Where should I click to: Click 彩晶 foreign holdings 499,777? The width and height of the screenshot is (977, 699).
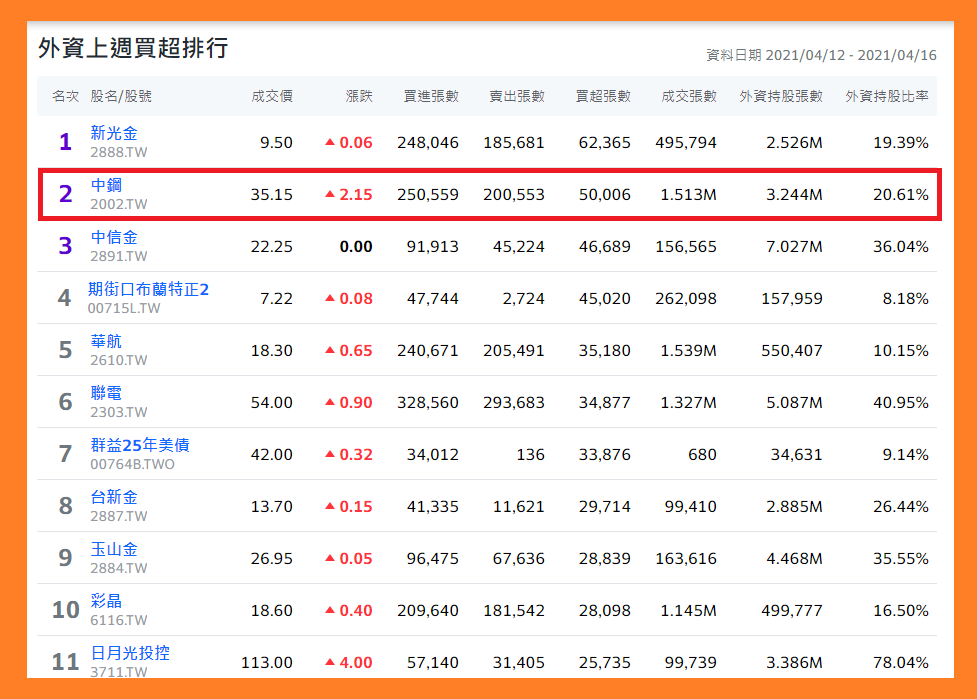coord(792,611)
